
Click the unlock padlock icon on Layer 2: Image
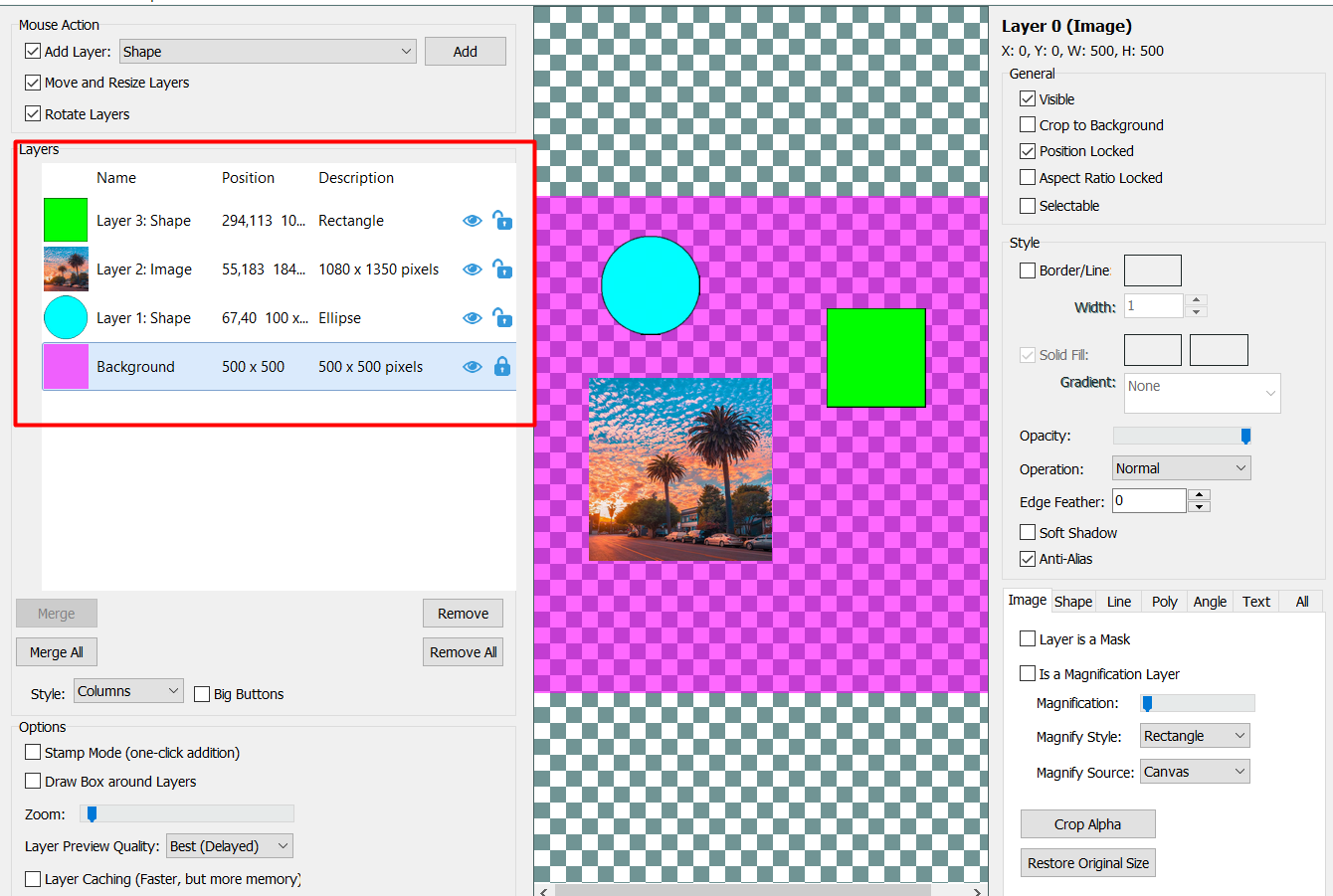click(x=502, y=269)
